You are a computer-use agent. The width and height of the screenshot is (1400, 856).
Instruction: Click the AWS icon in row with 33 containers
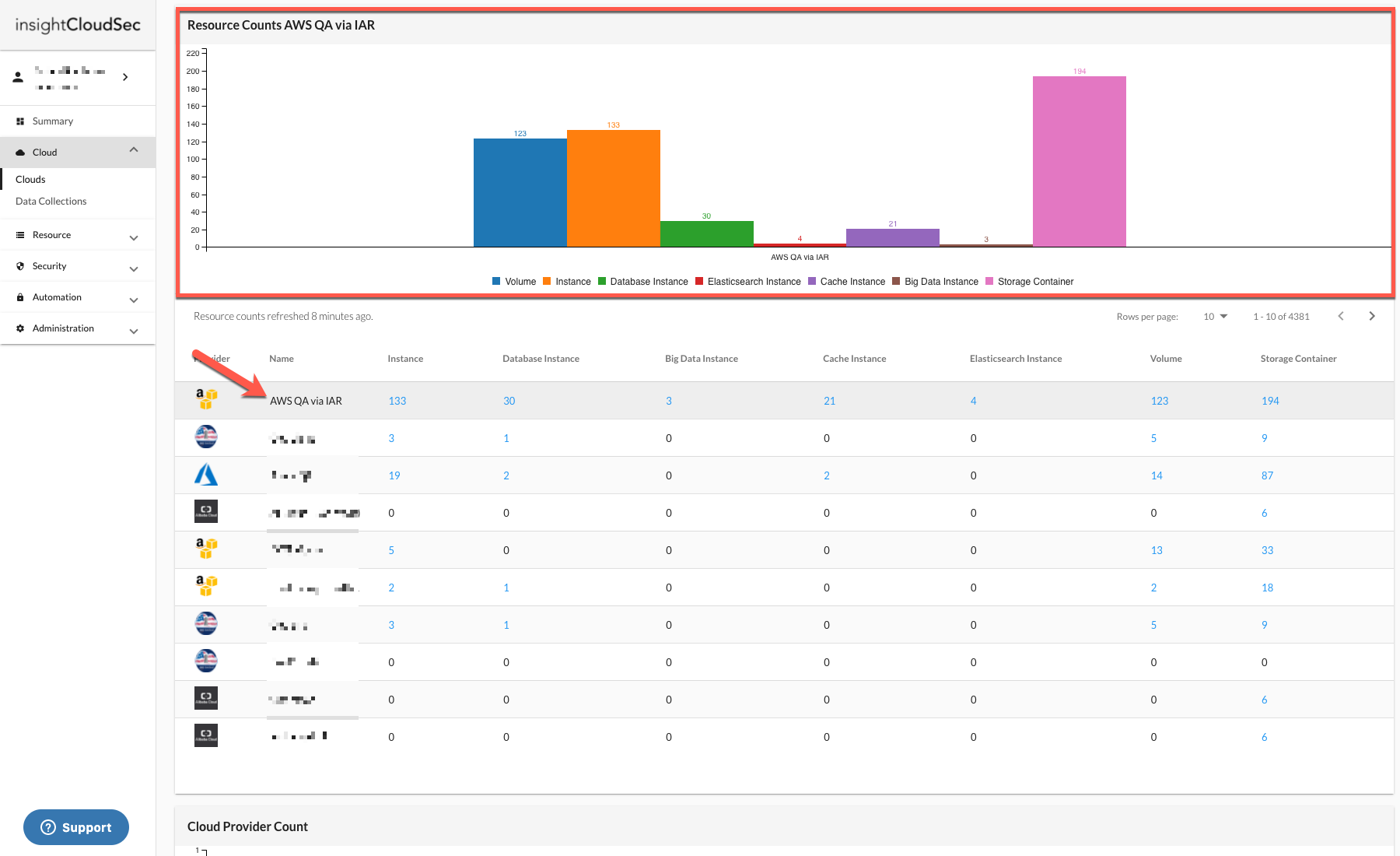[206, 549]
